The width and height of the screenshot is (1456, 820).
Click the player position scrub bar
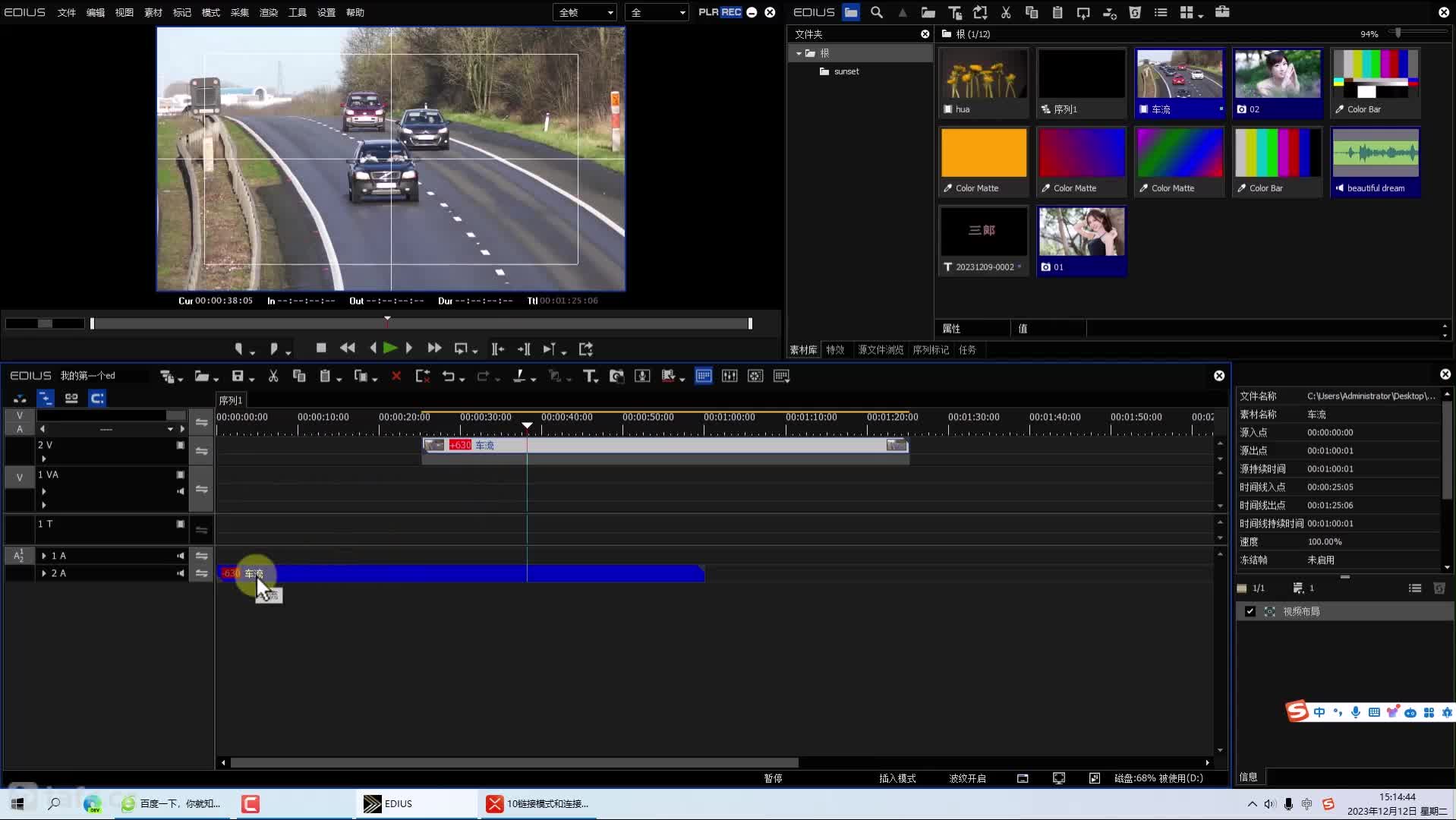click(x=421, y=323)
